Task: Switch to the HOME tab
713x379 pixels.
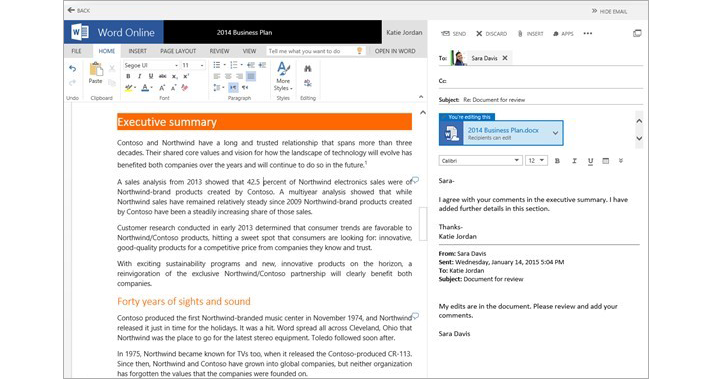Action: click(x=107, y=51)
